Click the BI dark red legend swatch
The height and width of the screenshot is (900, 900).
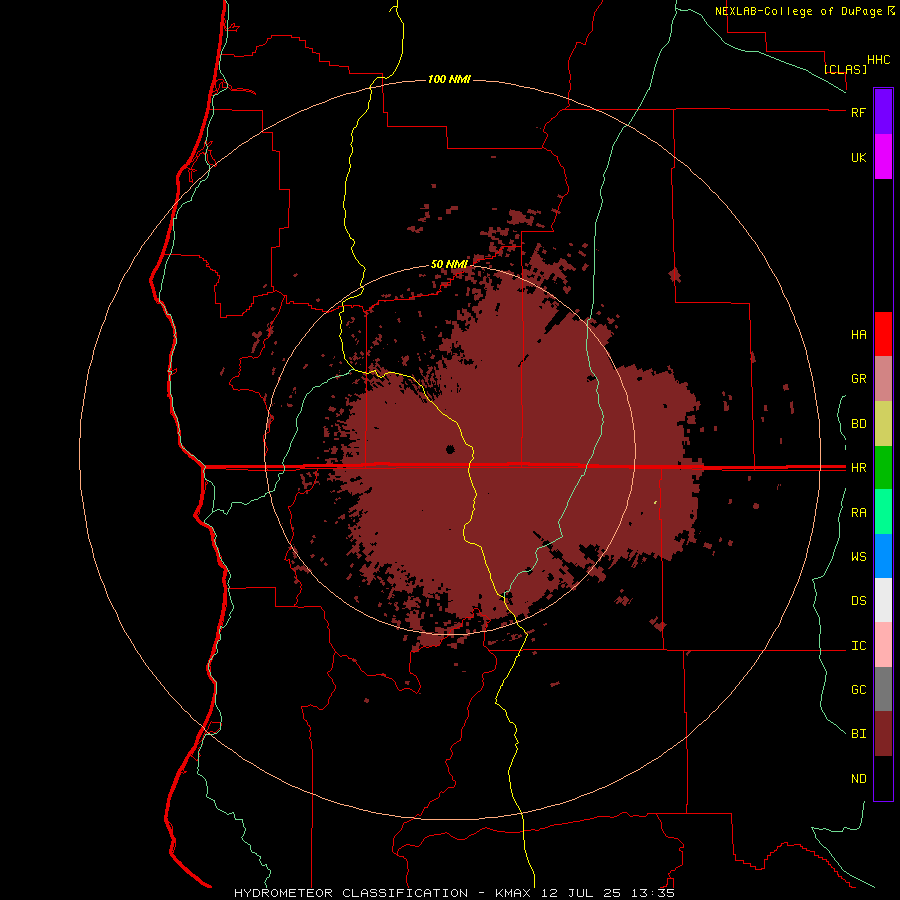pyautogui.click(x=883, y=734)
